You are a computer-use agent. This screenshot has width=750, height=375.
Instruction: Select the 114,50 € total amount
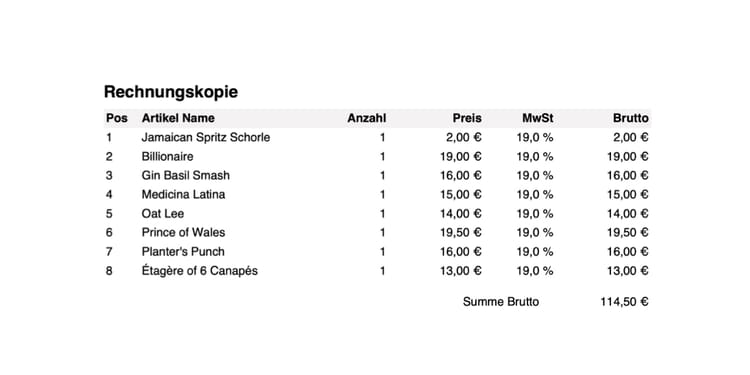[625, 302]
